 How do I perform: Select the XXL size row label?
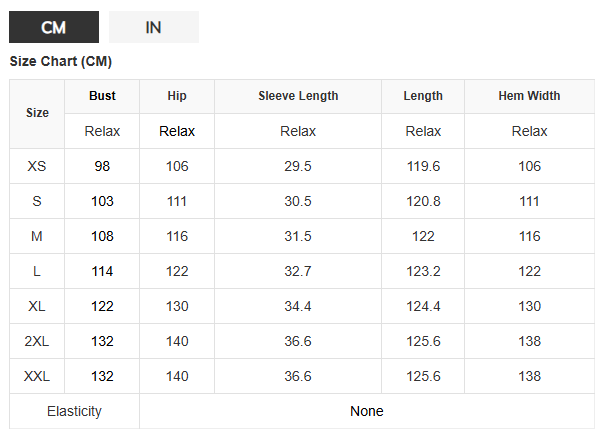pos(37,376)
